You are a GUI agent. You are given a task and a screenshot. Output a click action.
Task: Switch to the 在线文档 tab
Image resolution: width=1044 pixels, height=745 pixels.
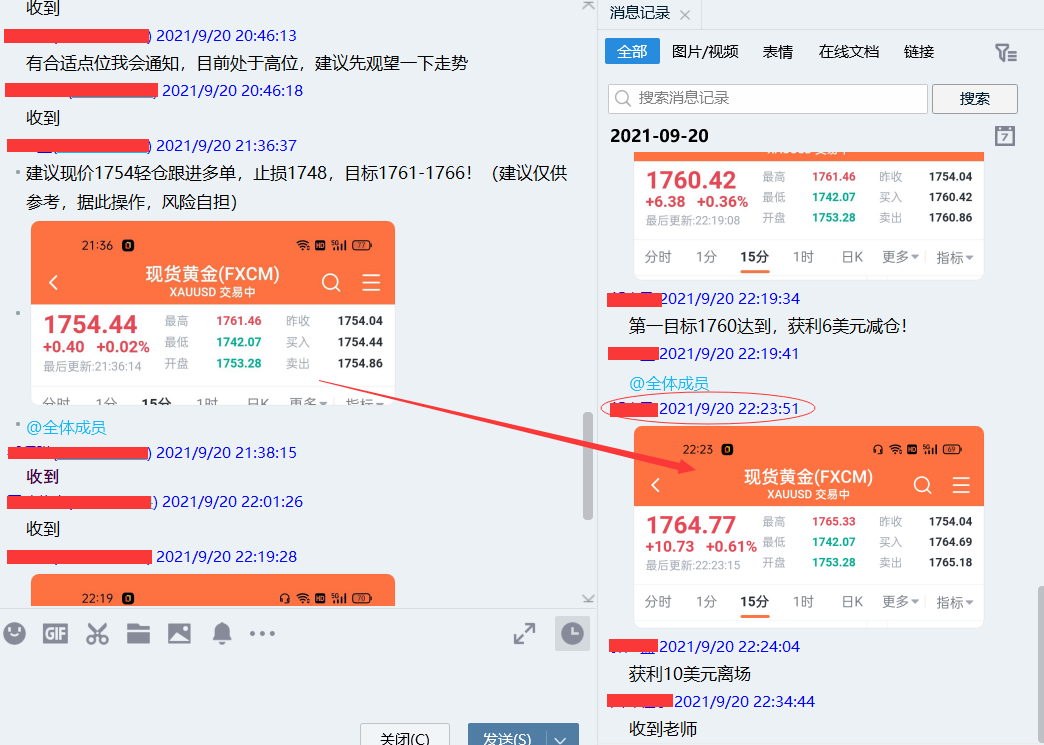(x=848, y=52)
